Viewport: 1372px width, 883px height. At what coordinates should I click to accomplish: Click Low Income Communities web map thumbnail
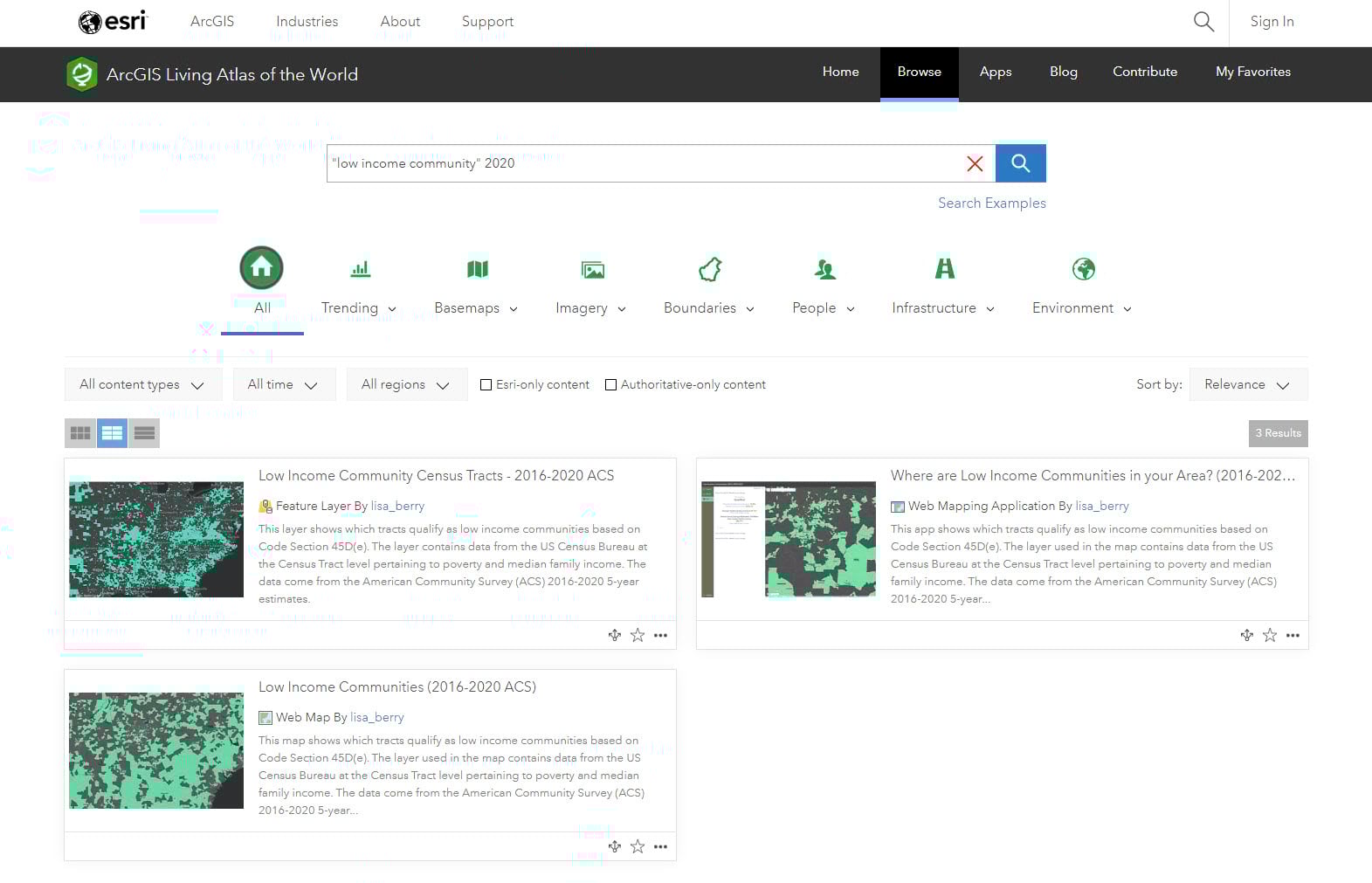coord(156,751)
